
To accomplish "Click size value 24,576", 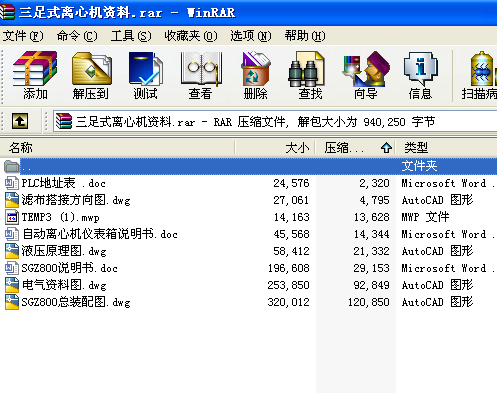I will click(x=291, y=183).
